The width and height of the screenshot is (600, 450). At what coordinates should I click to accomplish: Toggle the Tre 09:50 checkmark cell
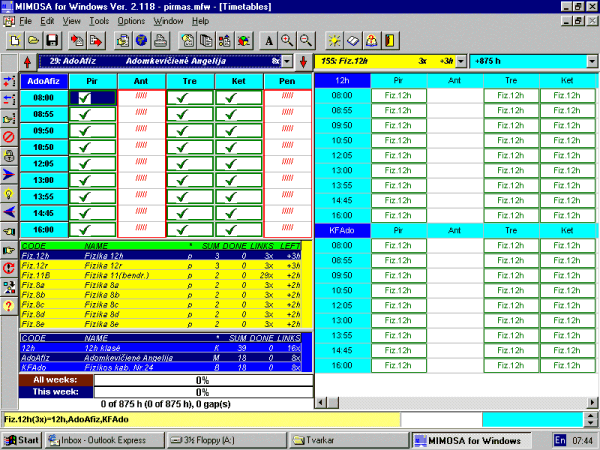(191, 130)
